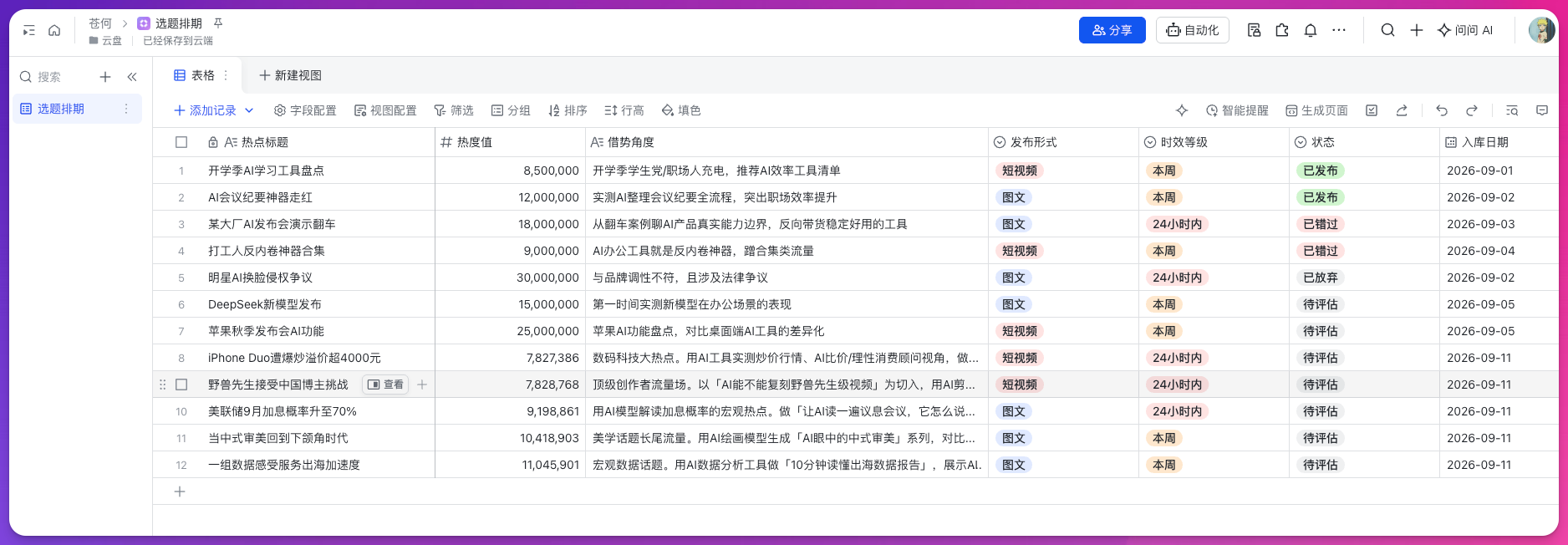
Task: Select 24小时内 tag for 某大厂AI发布会演示翻车
Action: pyautogui.click(x=1177, y=224)
